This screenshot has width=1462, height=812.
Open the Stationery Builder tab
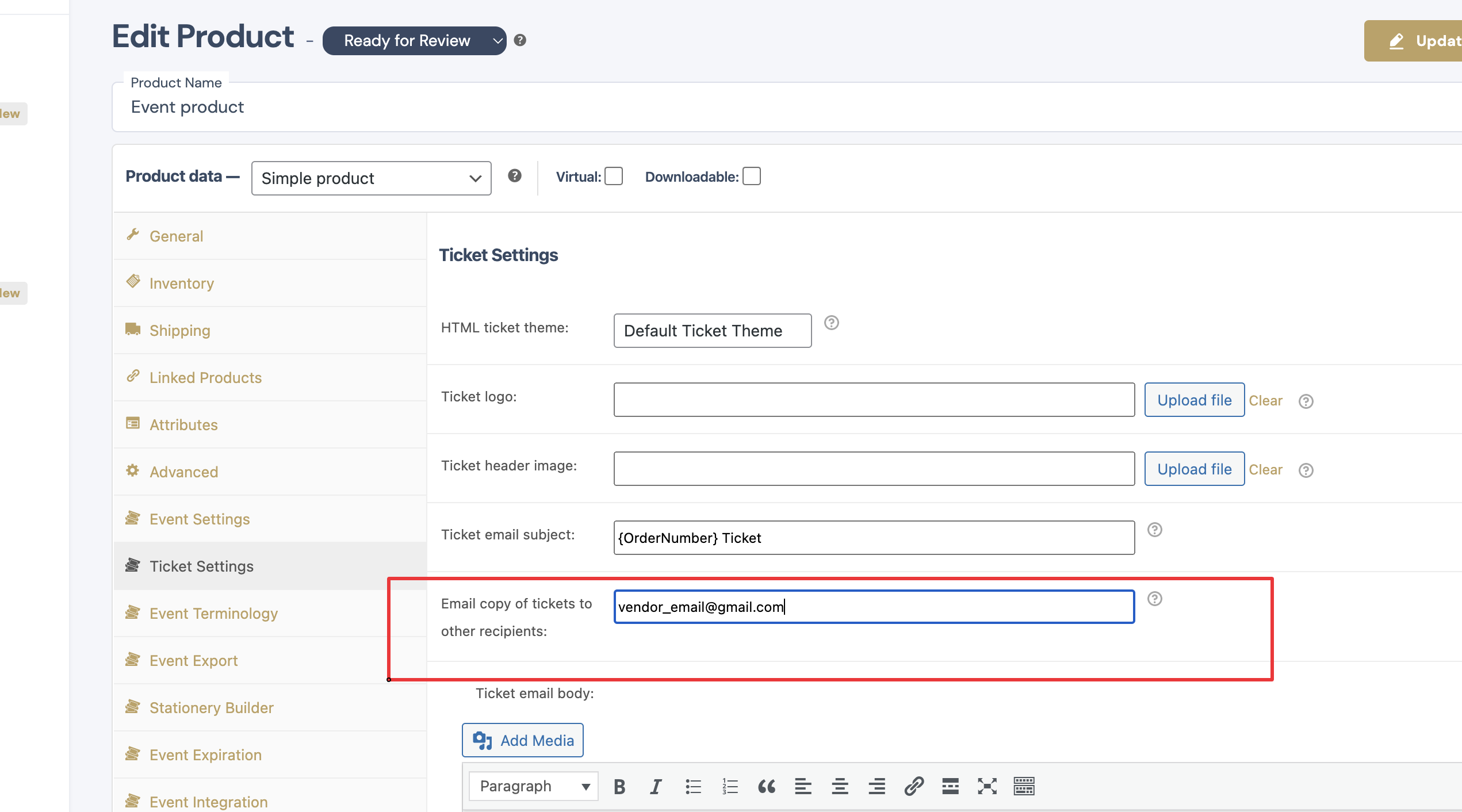(270, 708)
